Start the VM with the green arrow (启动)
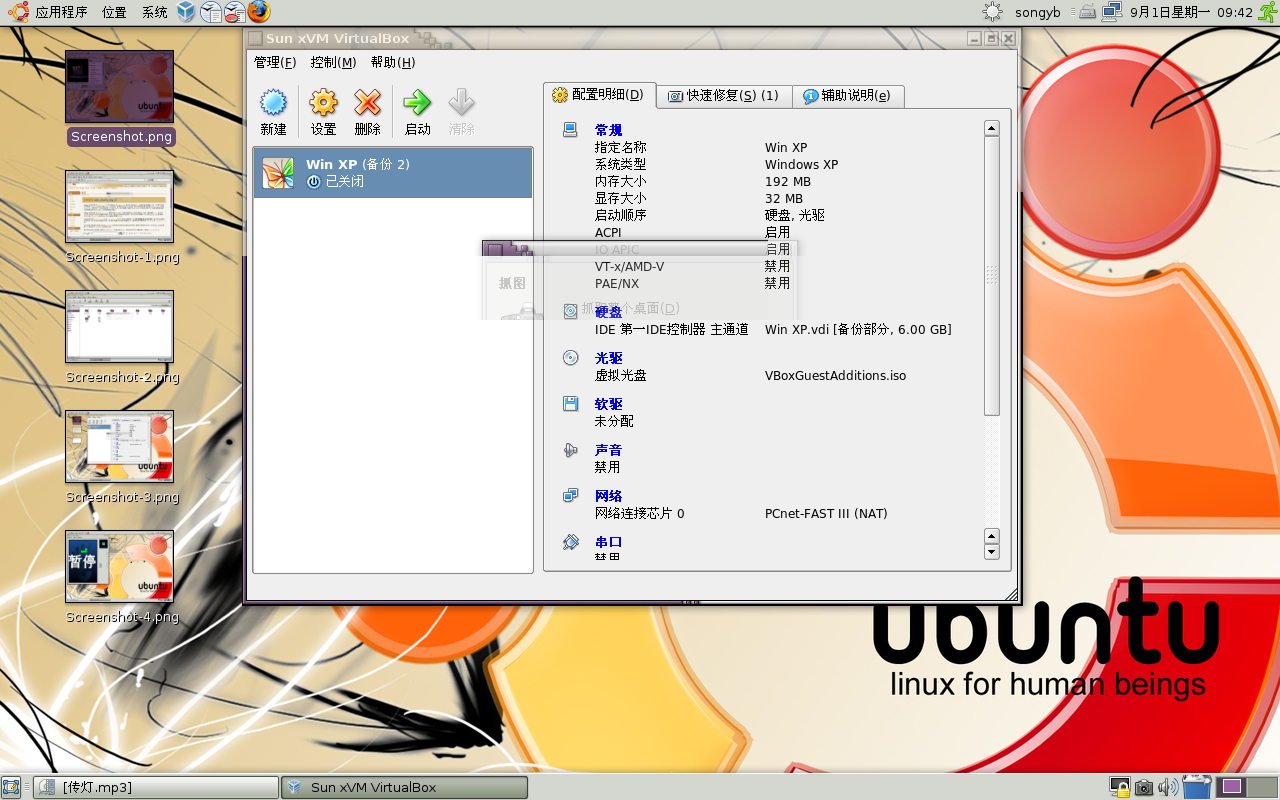1280x800 pixels. click(417, 102)
